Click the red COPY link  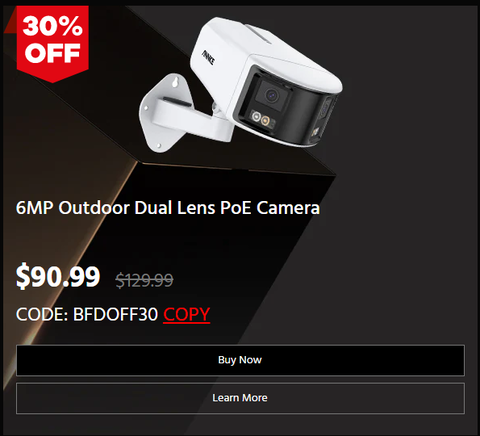tap(187, 314)
